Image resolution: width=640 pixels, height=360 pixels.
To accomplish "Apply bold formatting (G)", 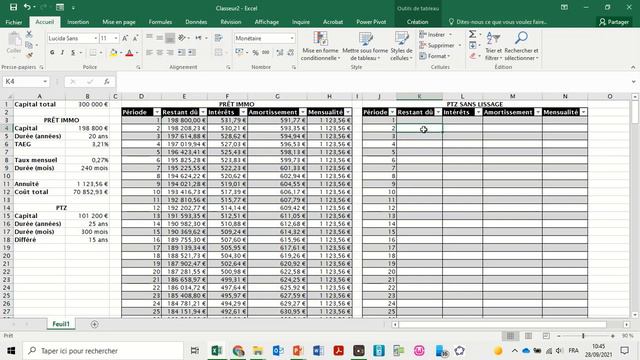I will click(52, 53).
